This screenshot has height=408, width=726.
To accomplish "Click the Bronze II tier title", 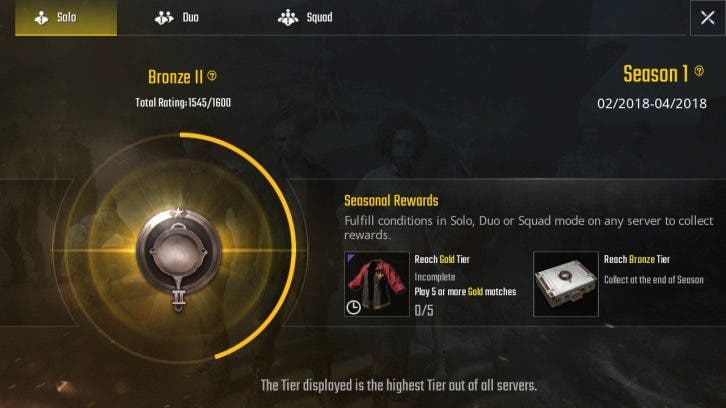I will (175, 77).
